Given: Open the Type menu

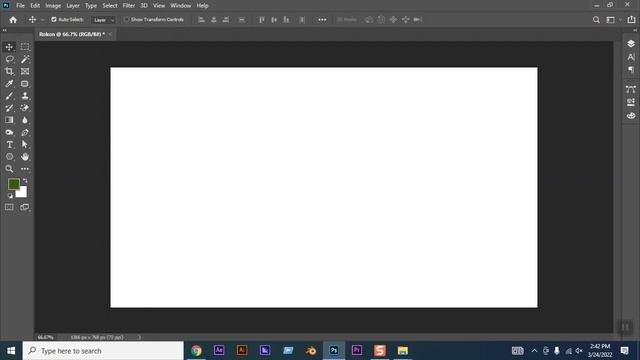Looking at the screenshot, I should point(91,6).
